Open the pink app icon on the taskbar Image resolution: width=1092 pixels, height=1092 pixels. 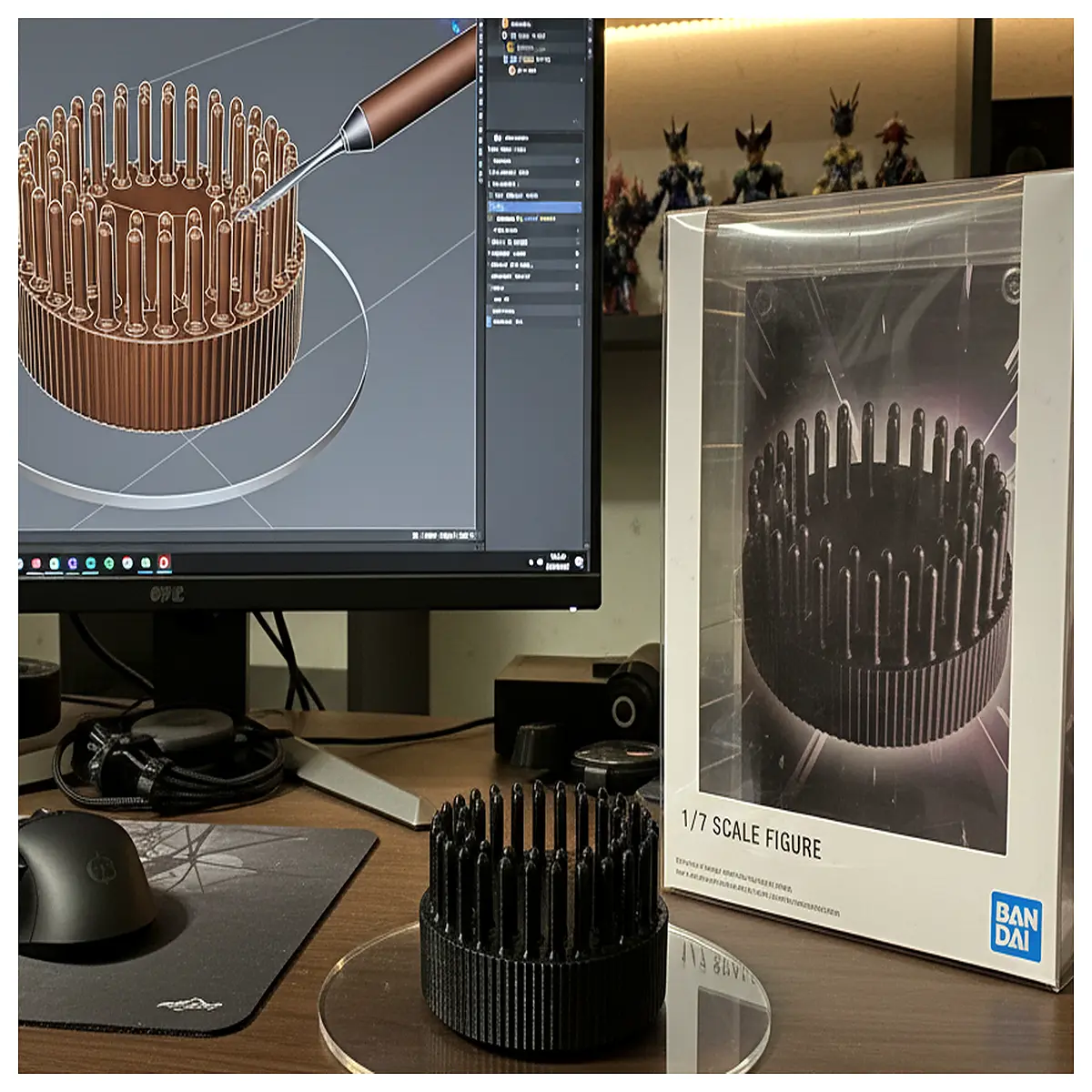(x=36, y=564)
